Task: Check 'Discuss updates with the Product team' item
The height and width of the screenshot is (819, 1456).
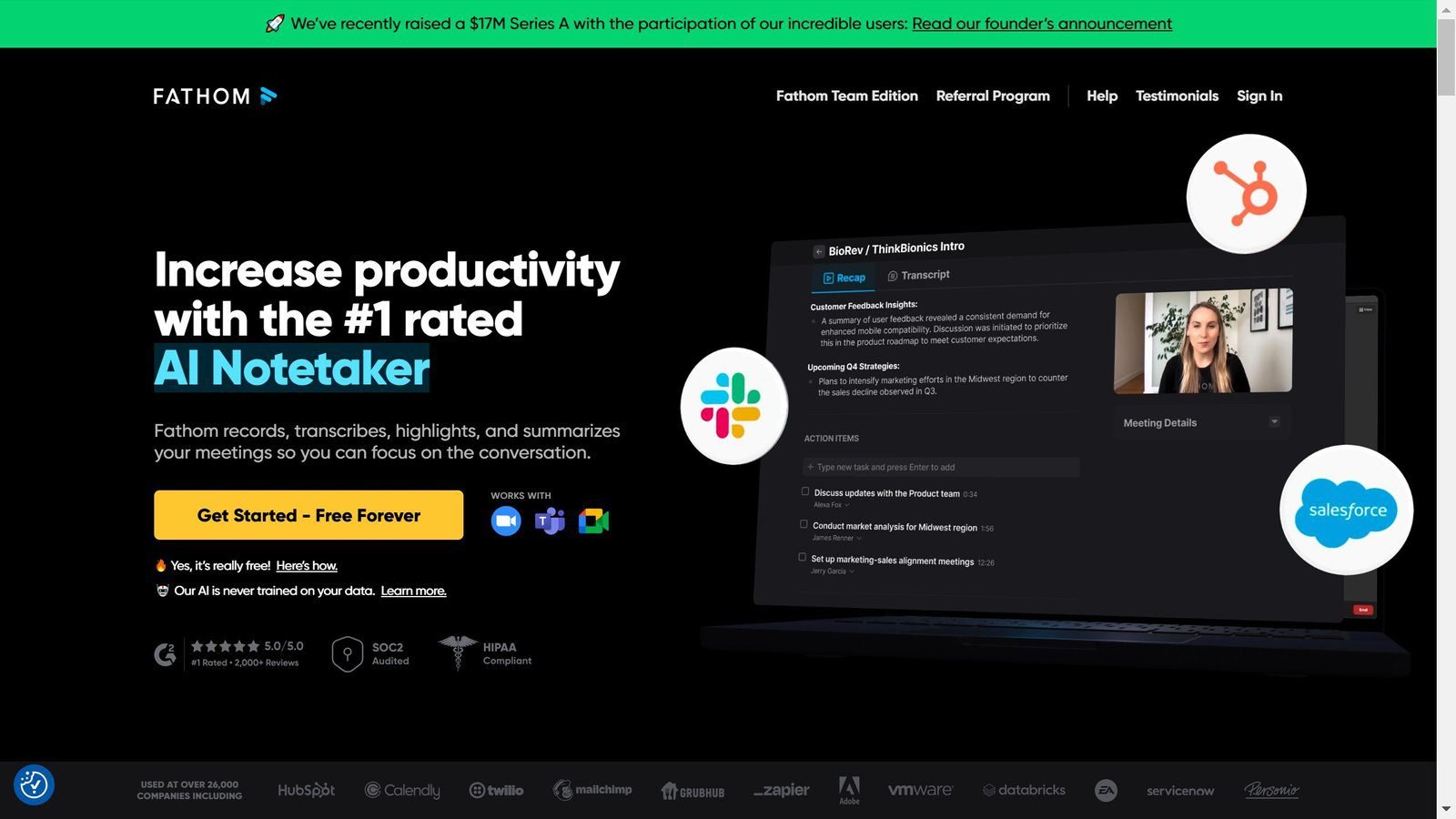Action: [805, 491]
